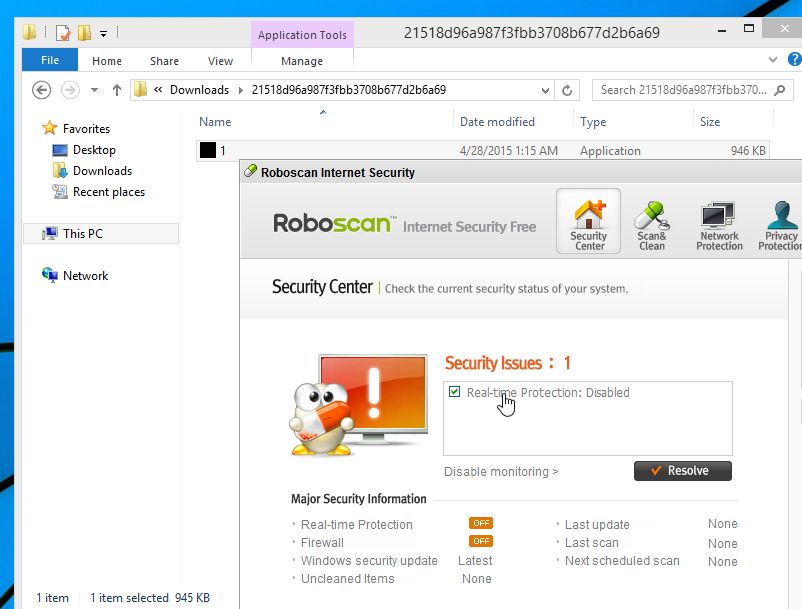
Task: Maximize the File Explorer window
Action: click(x=748, y=29)
